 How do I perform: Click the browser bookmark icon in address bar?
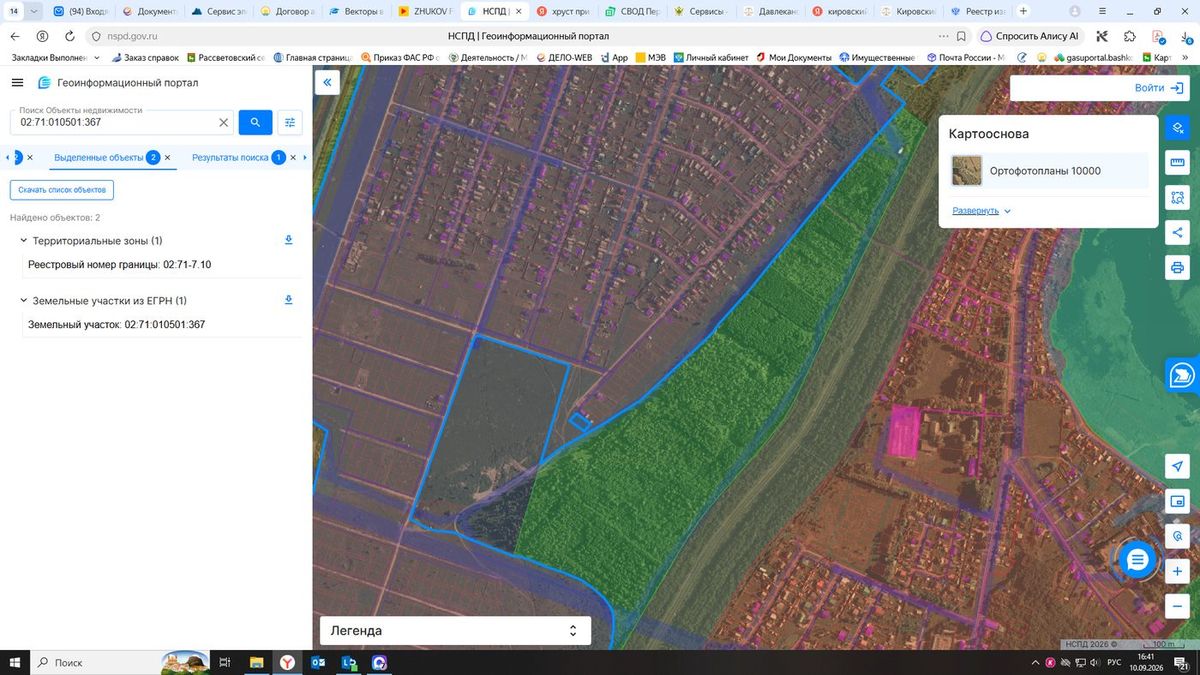[x=961, y=36]
